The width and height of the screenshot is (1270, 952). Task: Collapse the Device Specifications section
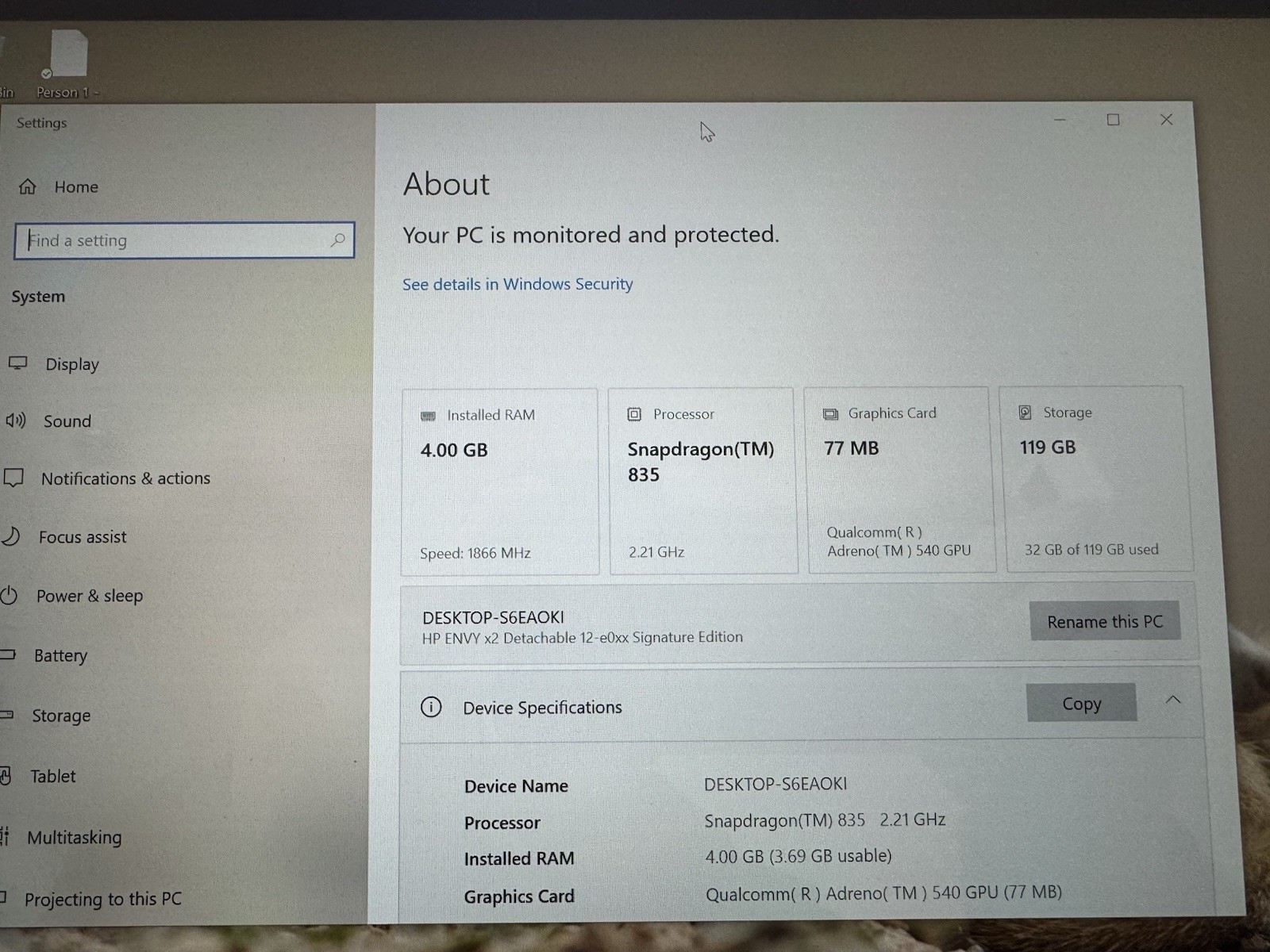1173,700
